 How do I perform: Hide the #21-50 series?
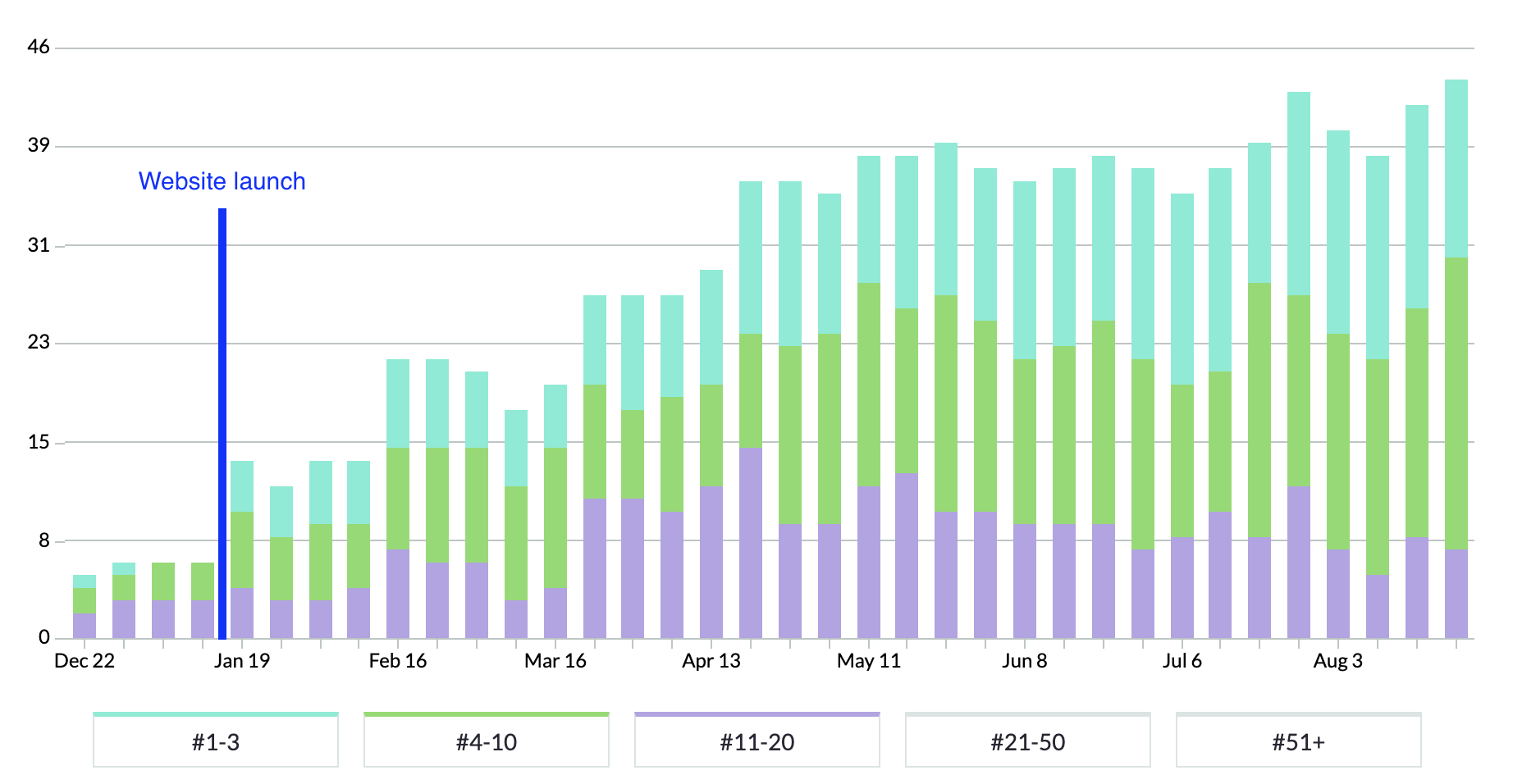click(1027, 741)
